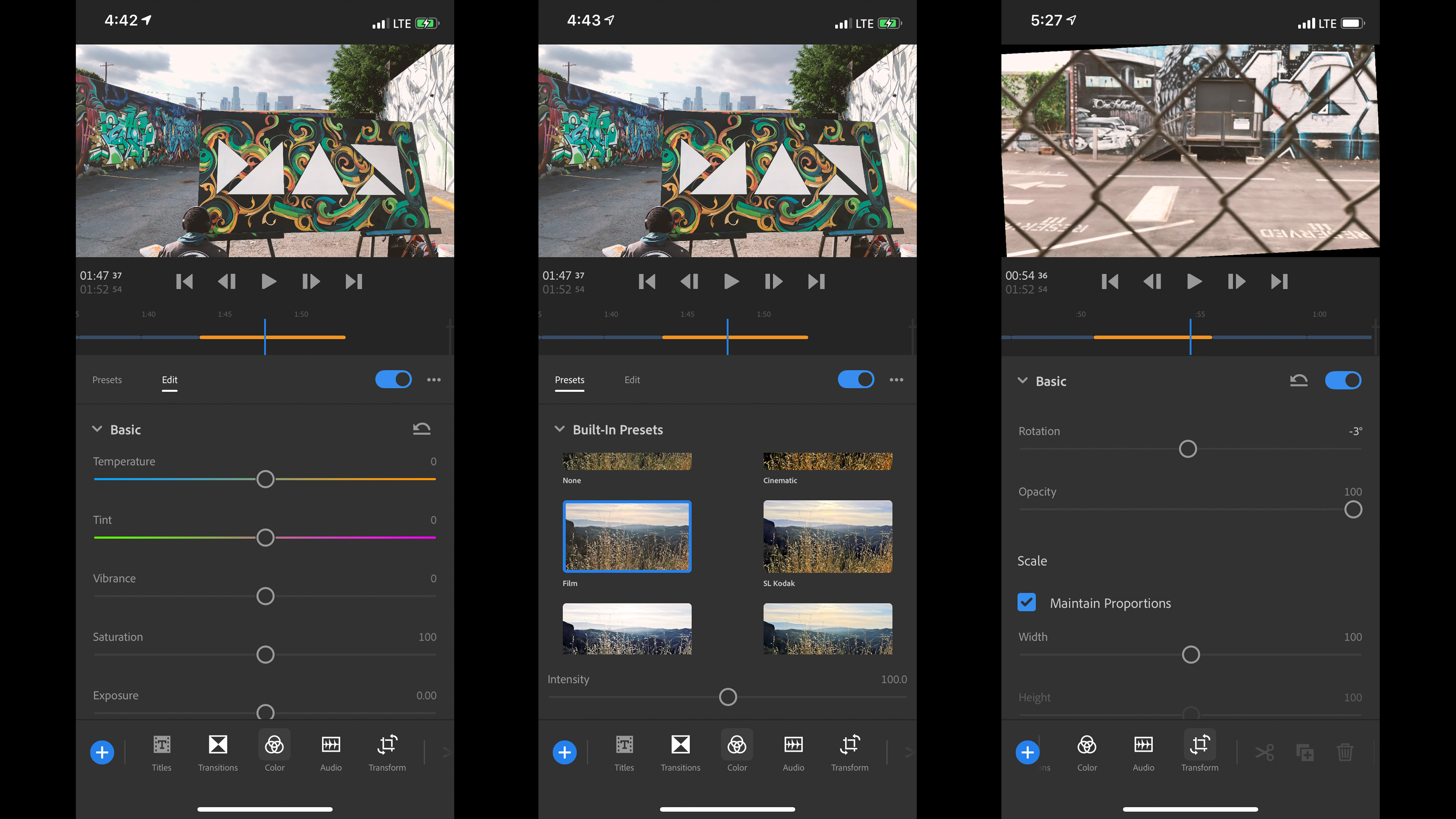Screen dimensions: 1456x819
Task: Reset the Basic color settings via the undo arrow in the leftmost phone
Action: point(421,429)
